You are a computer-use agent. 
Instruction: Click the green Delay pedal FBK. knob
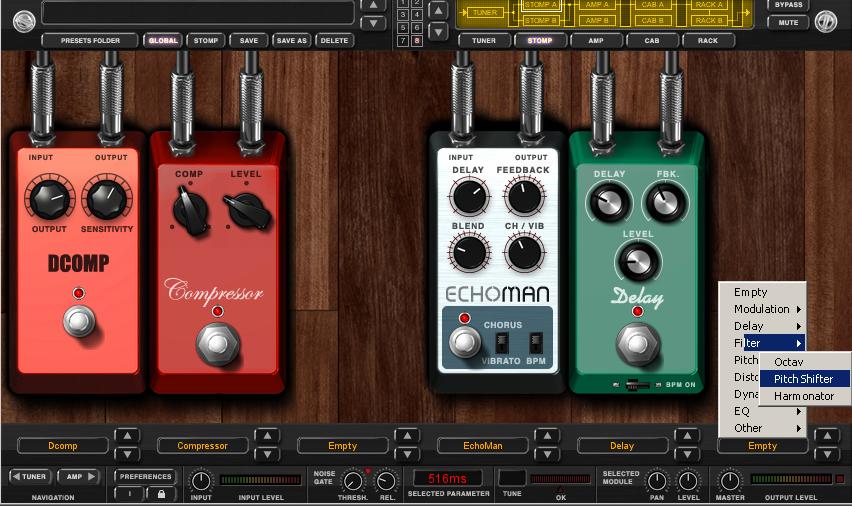pyautogui.click(x=666, y=202)
